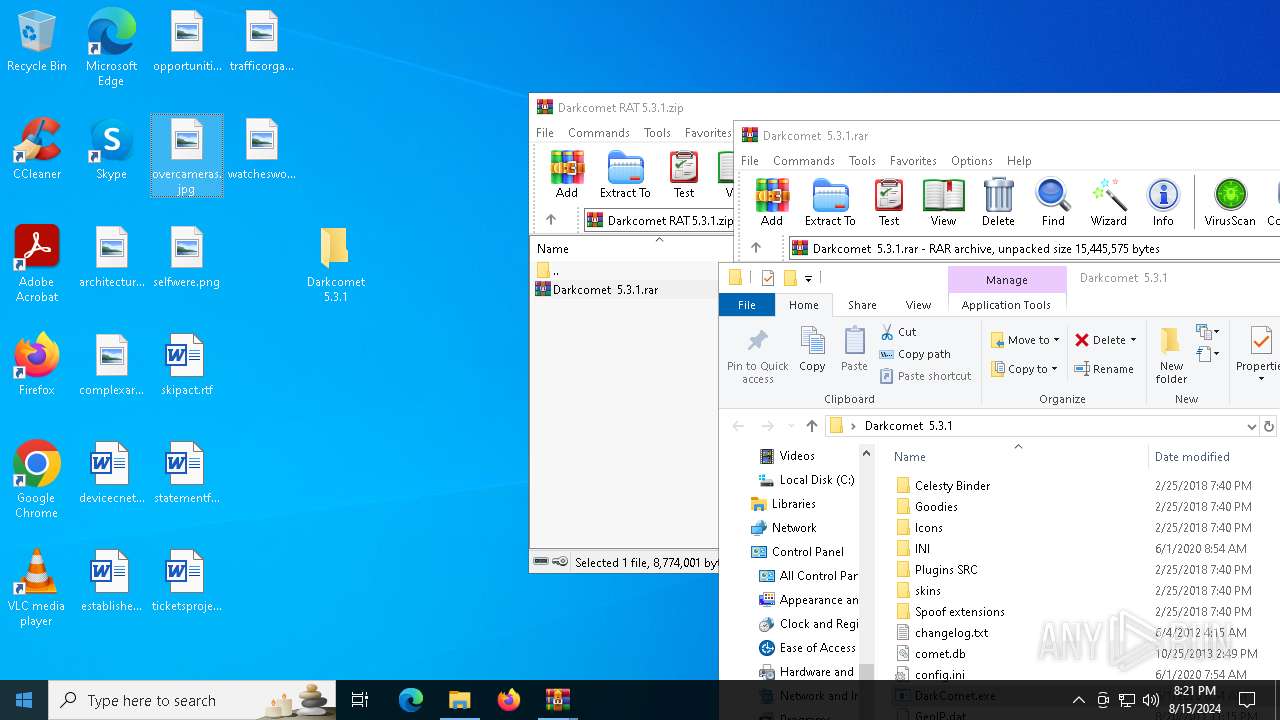The width and height of the screenshot is (1280, 720).
Task: Go up one level in zip window
Action: [x=551, y=220]
